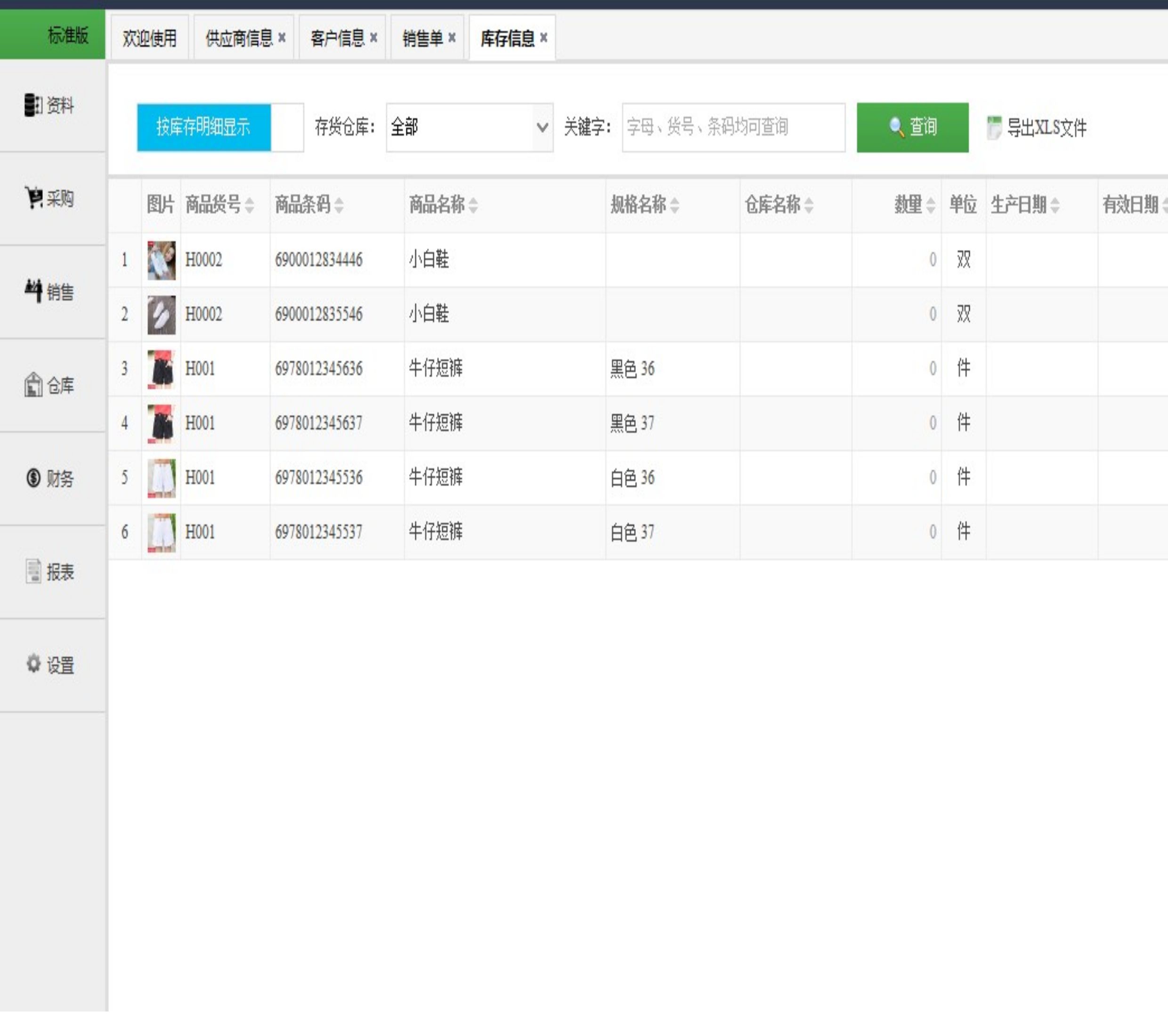Viewport: 1168px width, 1036px height.
Task: Close the 销售单 tab
Action: [452, 38]
